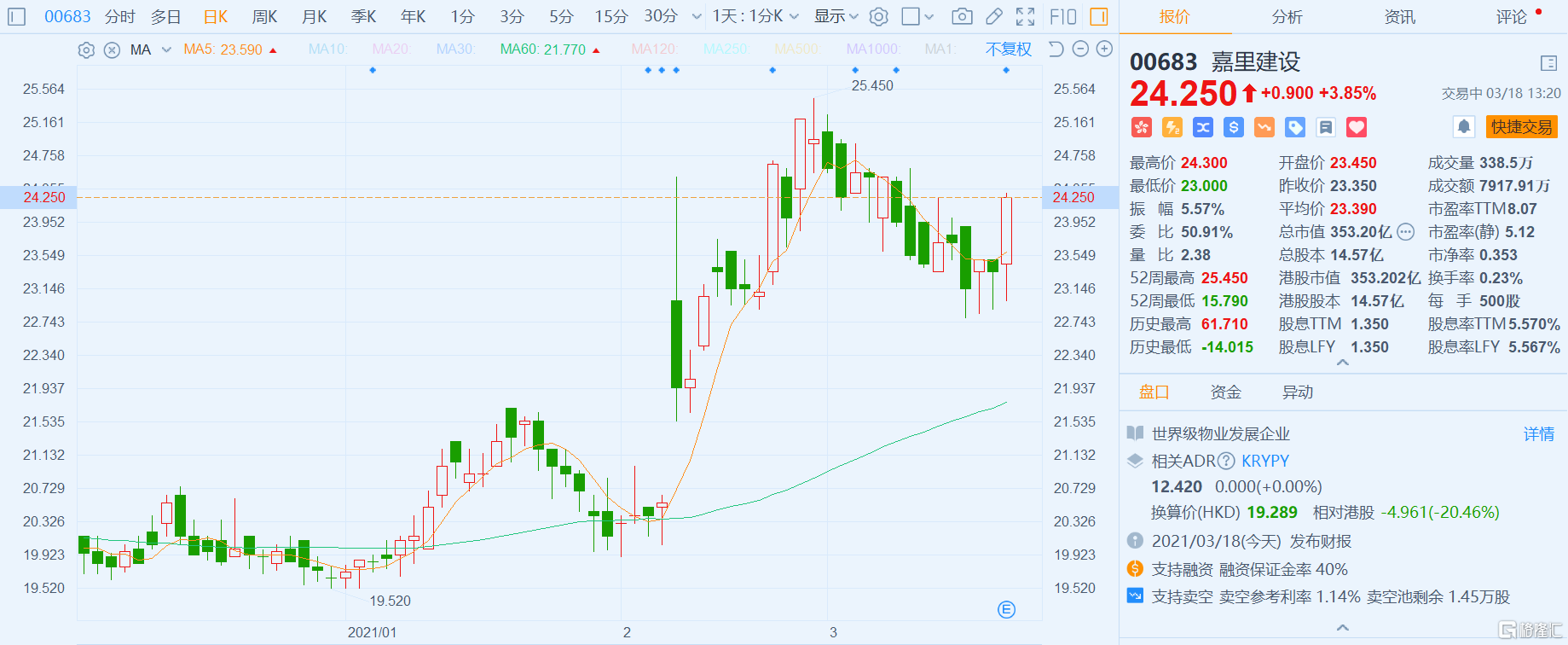This screenshot has height=645, width=1568.
Task: Open the KRYPY related ADR link
Action: point(1264,461)
